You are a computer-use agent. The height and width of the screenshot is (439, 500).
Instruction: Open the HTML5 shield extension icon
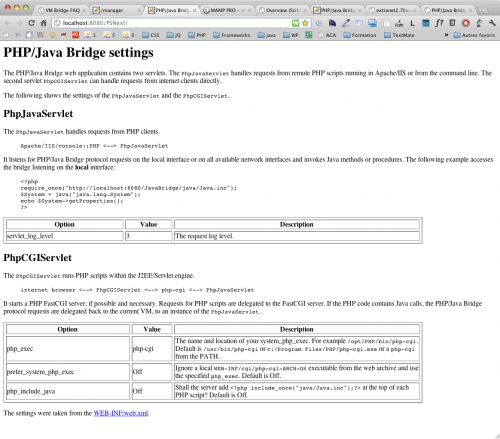click(x=452, y=23)
